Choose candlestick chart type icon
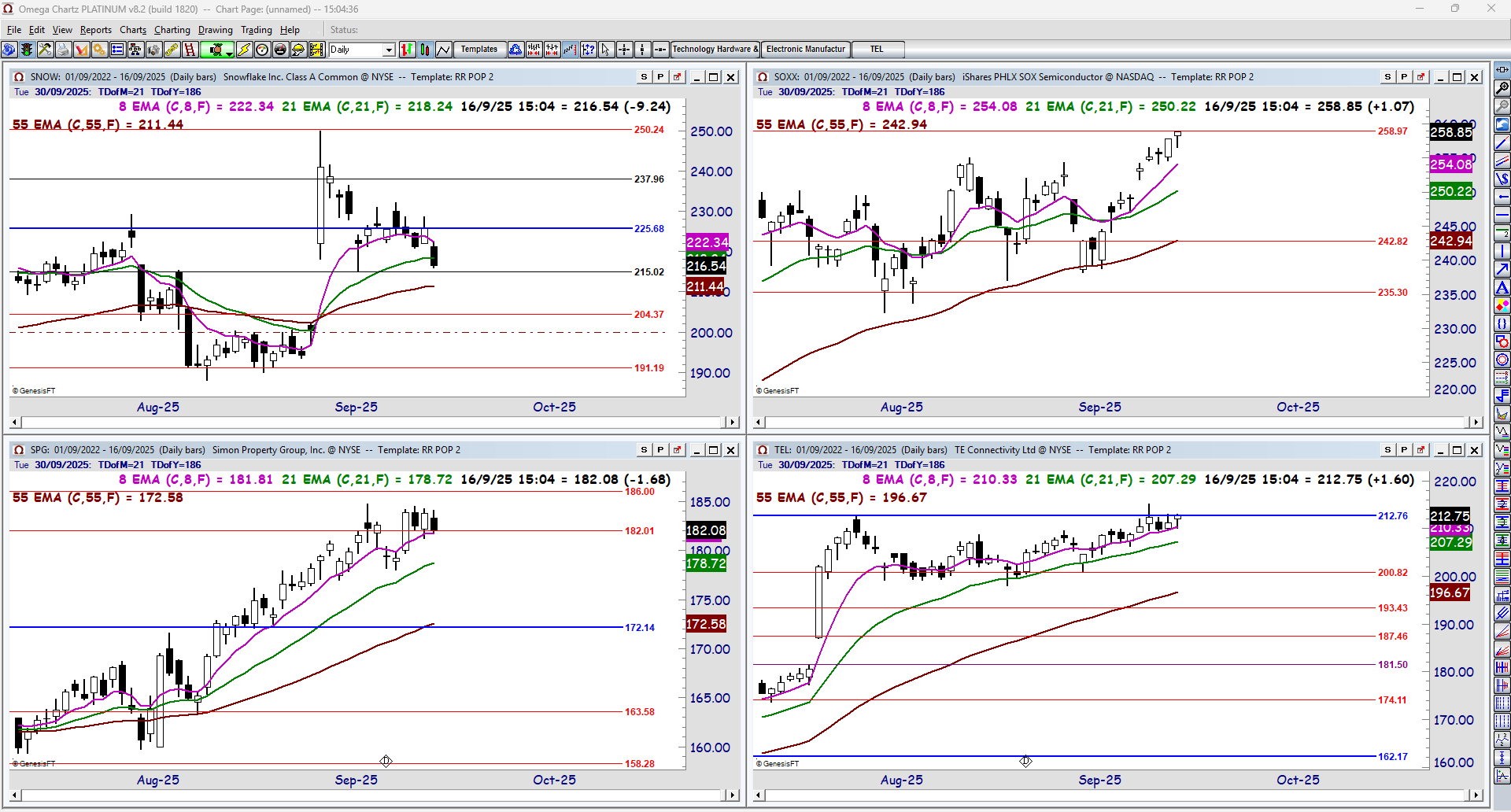Viewport: 1511px width, 812px height. click(x=425, y=50)
